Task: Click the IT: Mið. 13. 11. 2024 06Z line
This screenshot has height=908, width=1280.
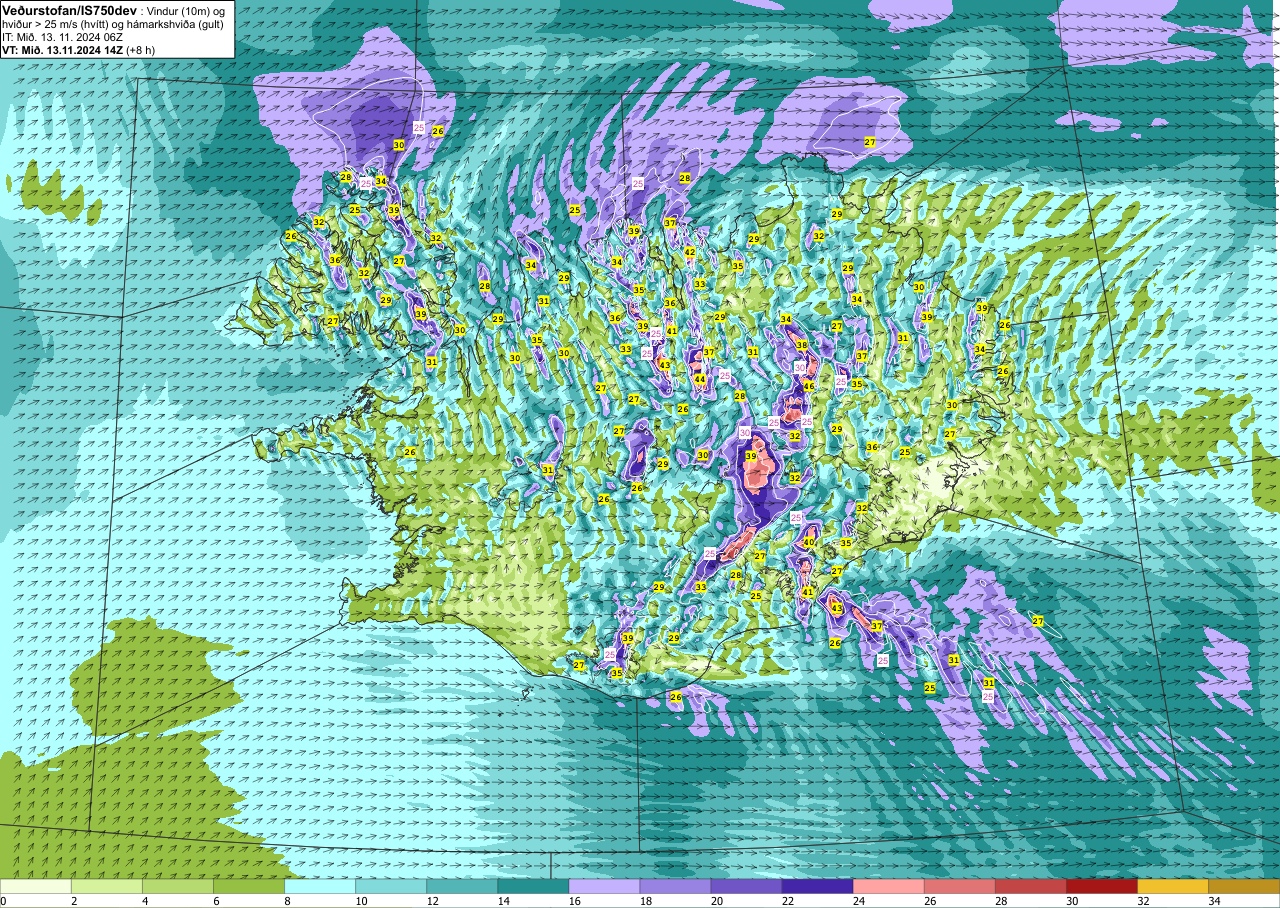Action: point(62,36)
